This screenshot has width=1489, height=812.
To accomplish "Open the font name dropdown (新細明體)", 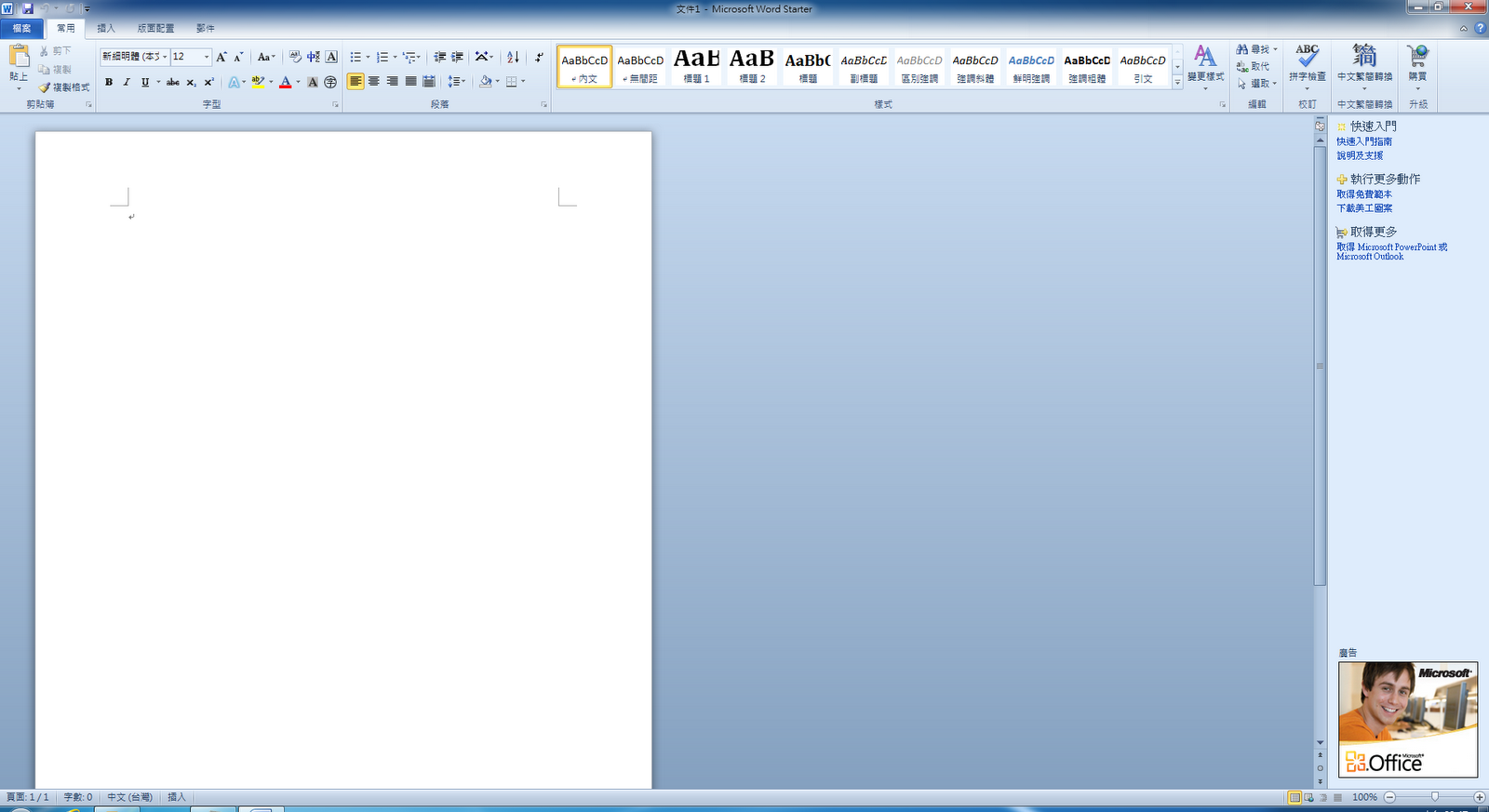I will (x=165, y=57).
